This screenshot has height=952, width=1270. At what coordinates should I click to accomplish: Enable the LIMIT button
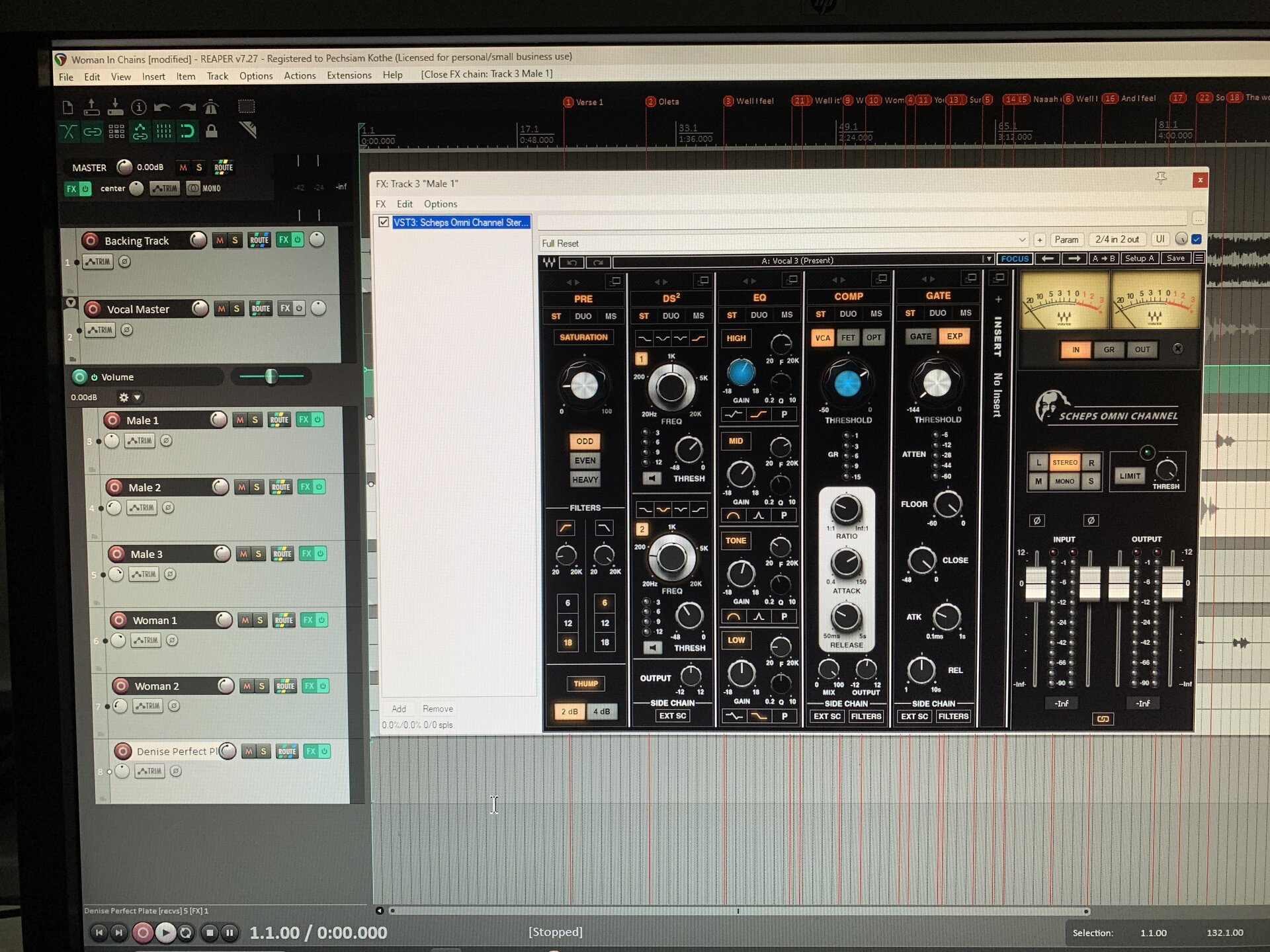click(1130, 475)
